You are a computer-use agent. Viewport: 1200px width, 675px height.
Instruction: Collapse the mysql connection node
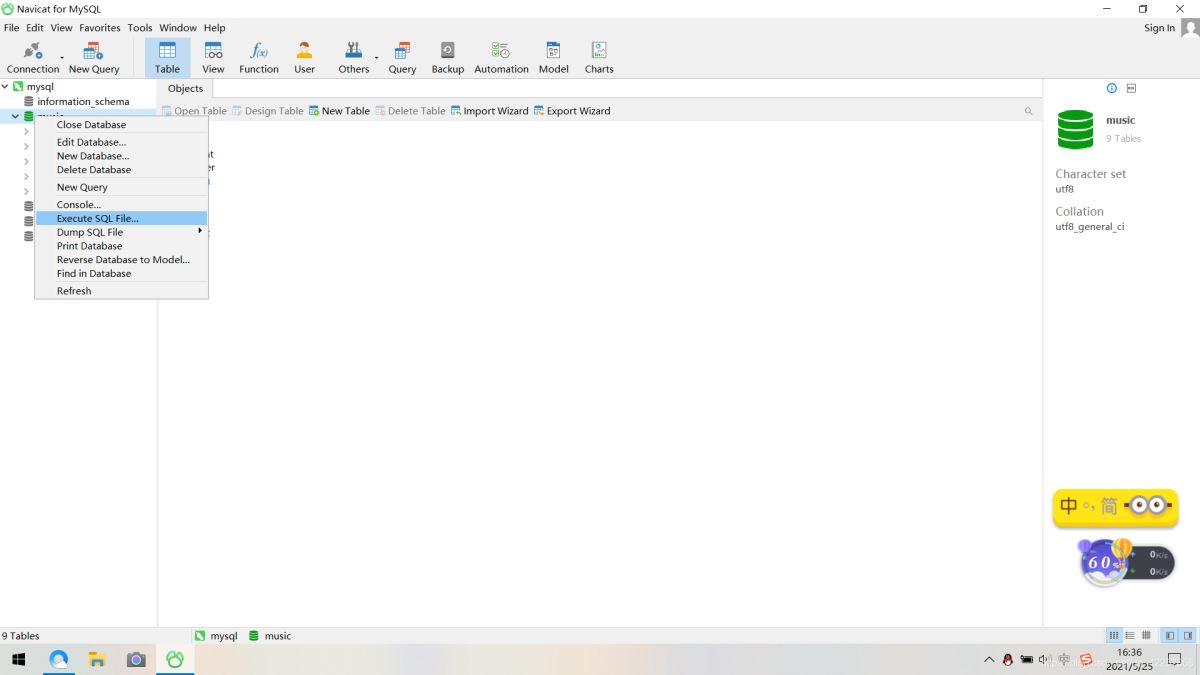pyautogui.click(x=5, y=87)
